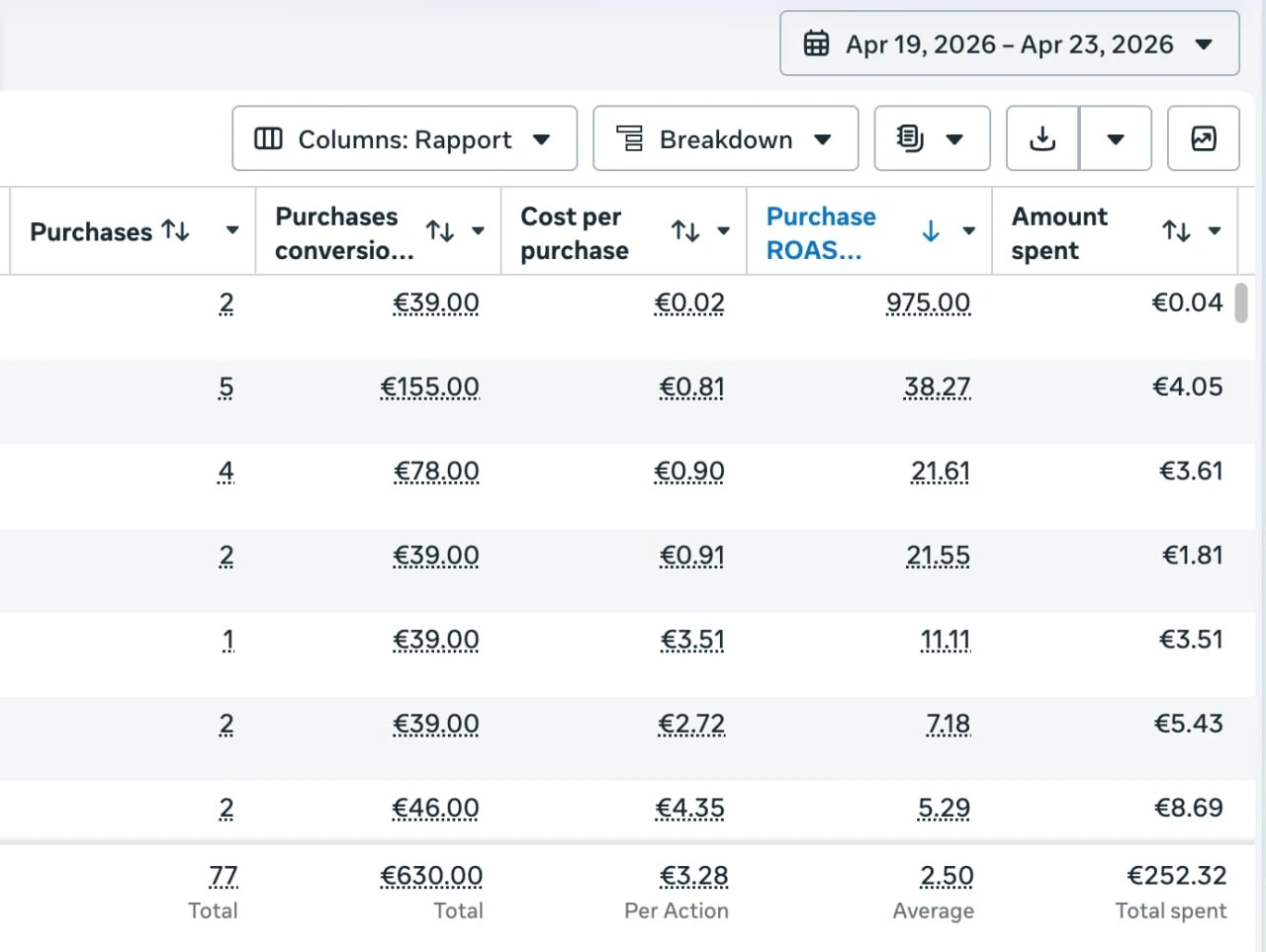Click the Cost per purchase header label
Screen dimensions: 1266x952
coord(575,232)
